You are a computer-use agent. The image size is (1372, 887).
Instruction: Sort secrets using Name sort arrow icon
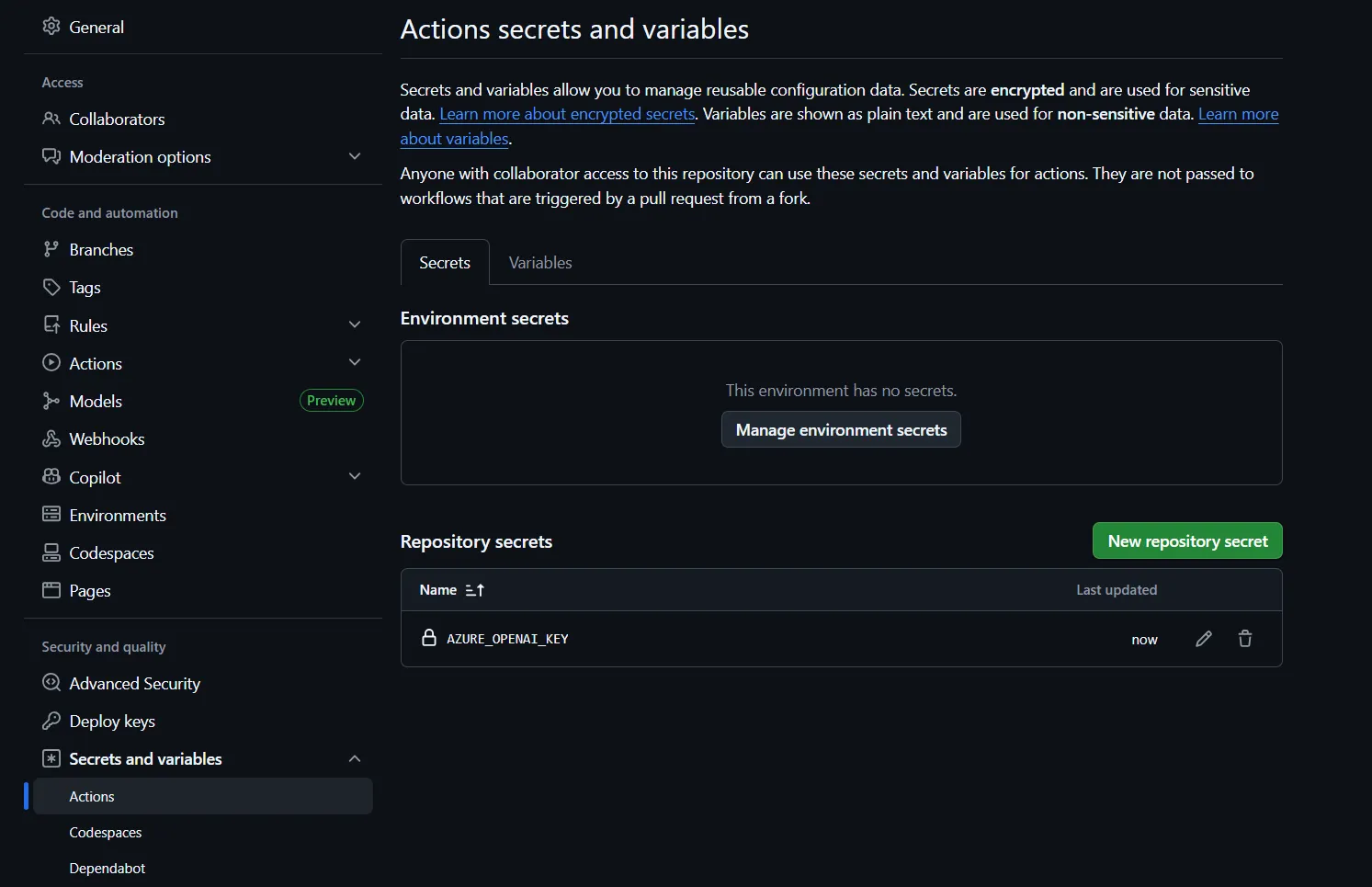pyautogui.click(x=475, y=590)
